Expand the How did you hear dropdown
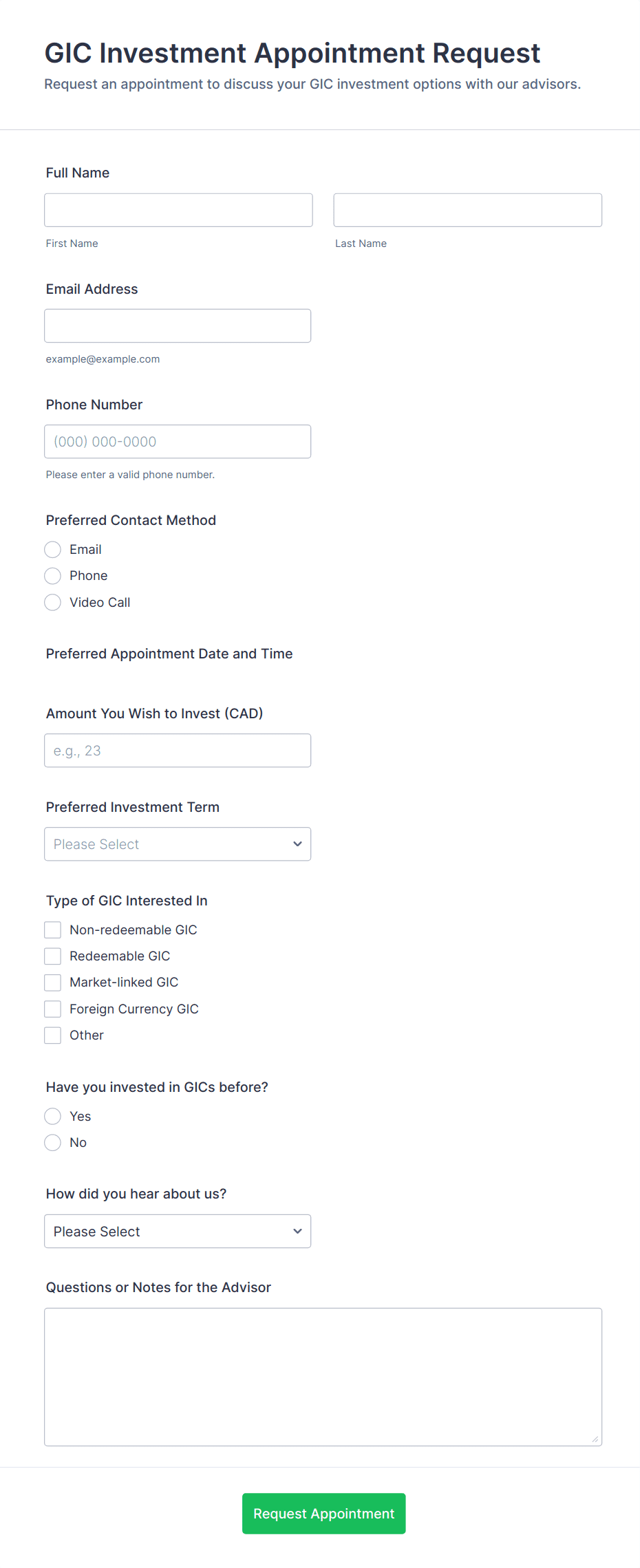 pyautogui.click(x=178, y=1232)
